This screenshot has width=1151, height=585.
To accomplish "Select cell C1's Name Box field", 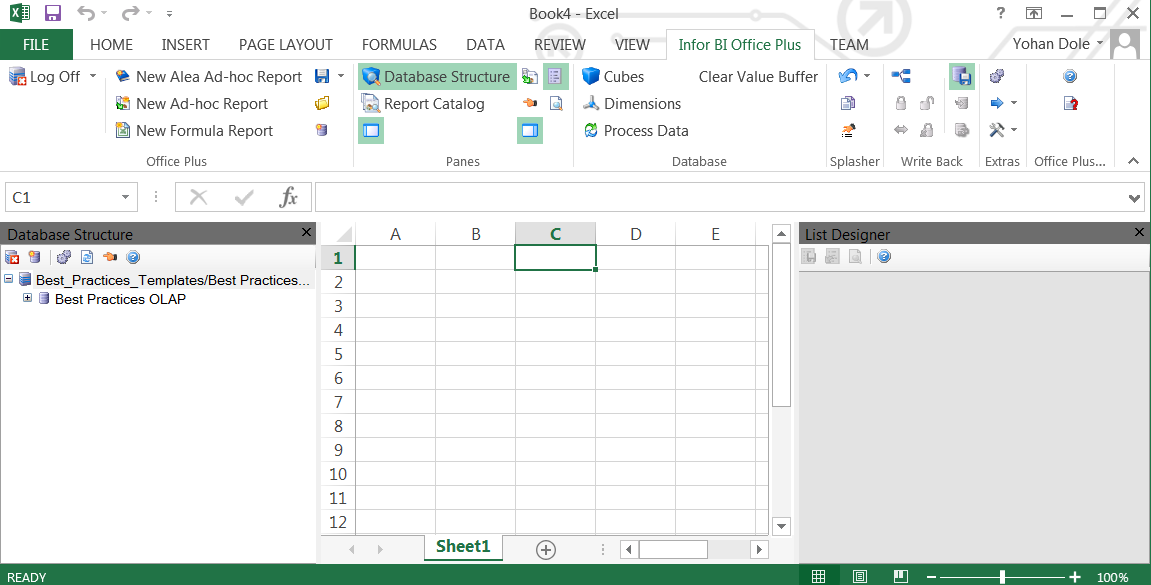I will [60, 197].
